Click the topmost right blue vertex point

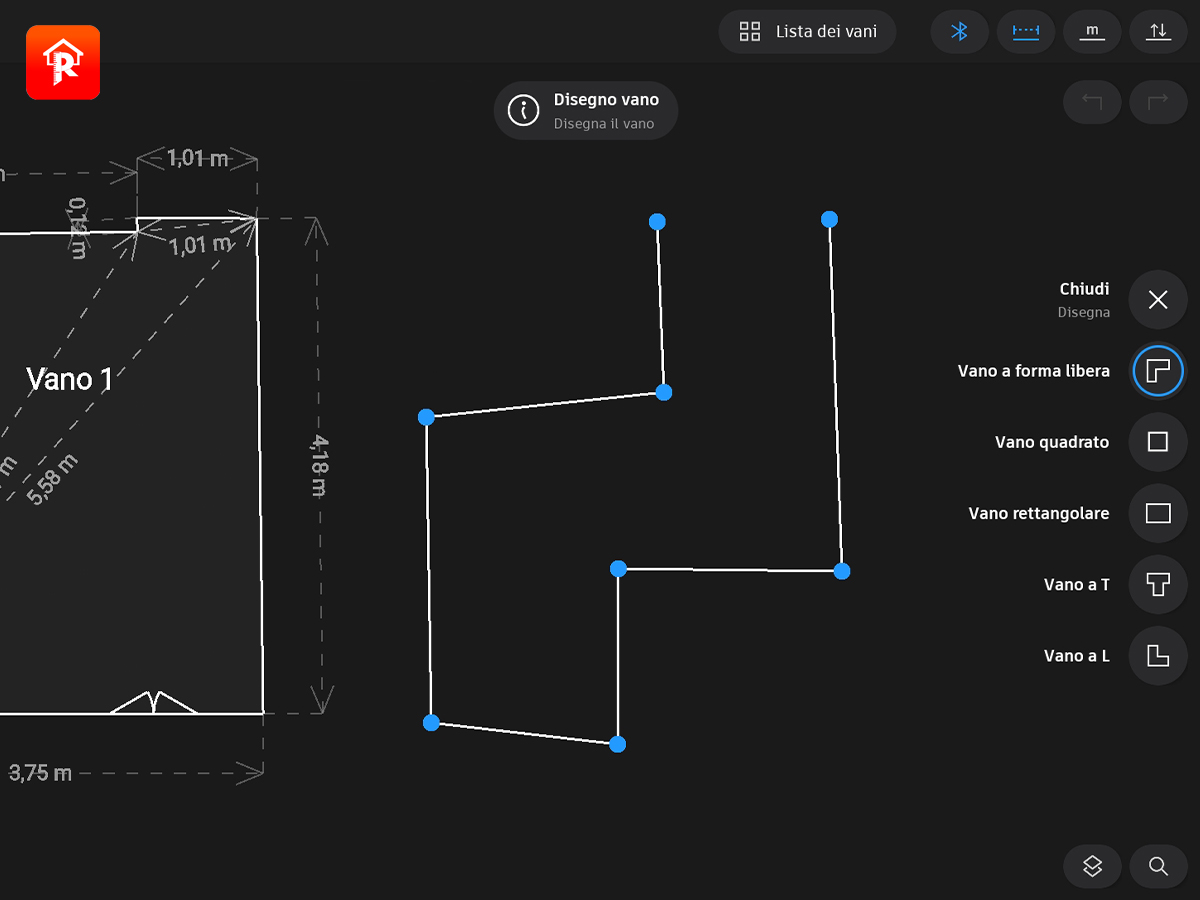pyautogui.click(x=829, y=219)
